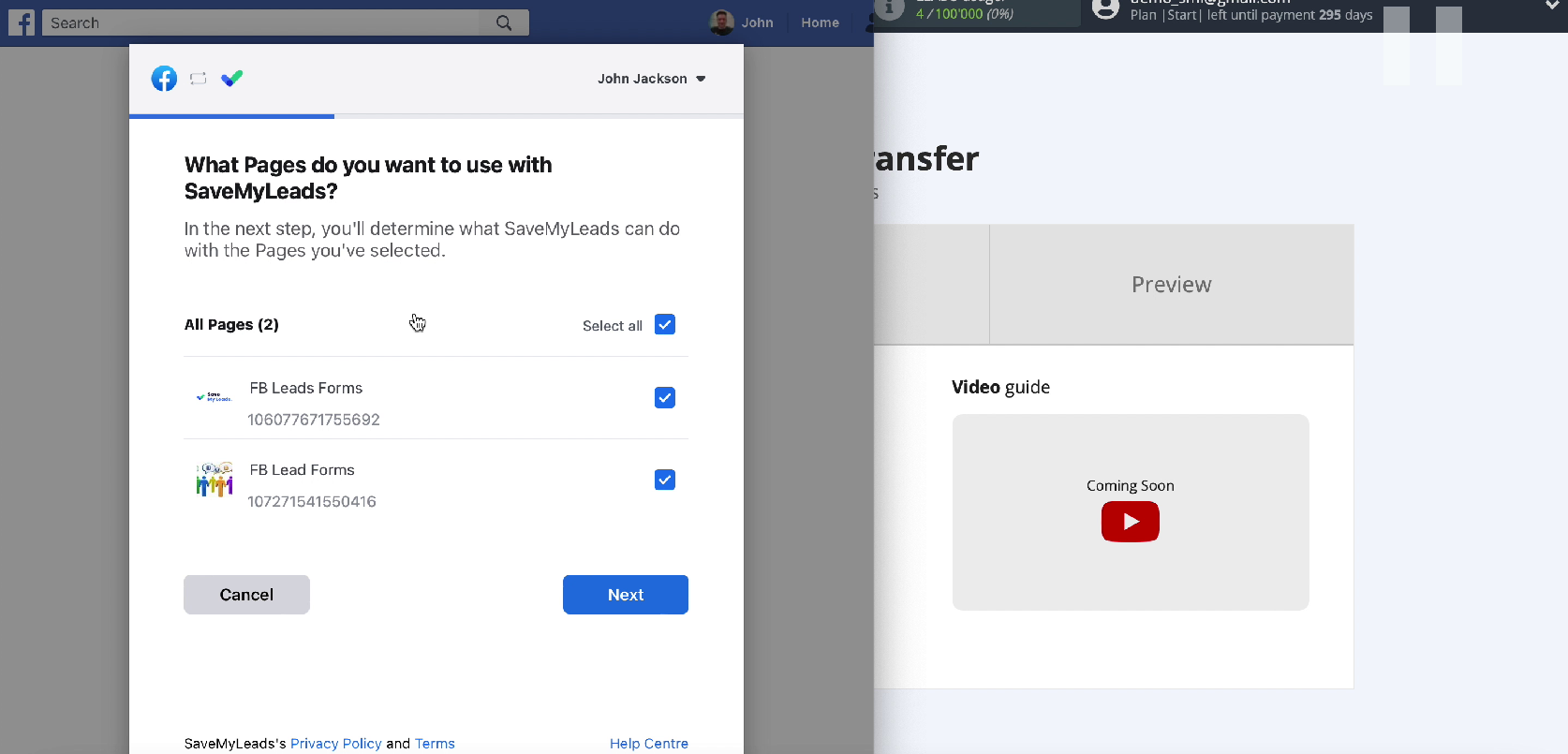Click the SaveMyLeads checkmark logo in the dialog header
The width and height of the screenshot is (1568, 754).
pyautogui.click(x=231, y=79)
